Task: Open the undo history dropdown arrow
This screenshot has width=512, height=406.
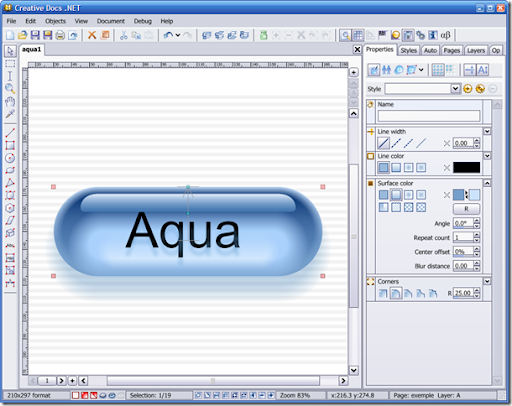Action: pos(178,35)
